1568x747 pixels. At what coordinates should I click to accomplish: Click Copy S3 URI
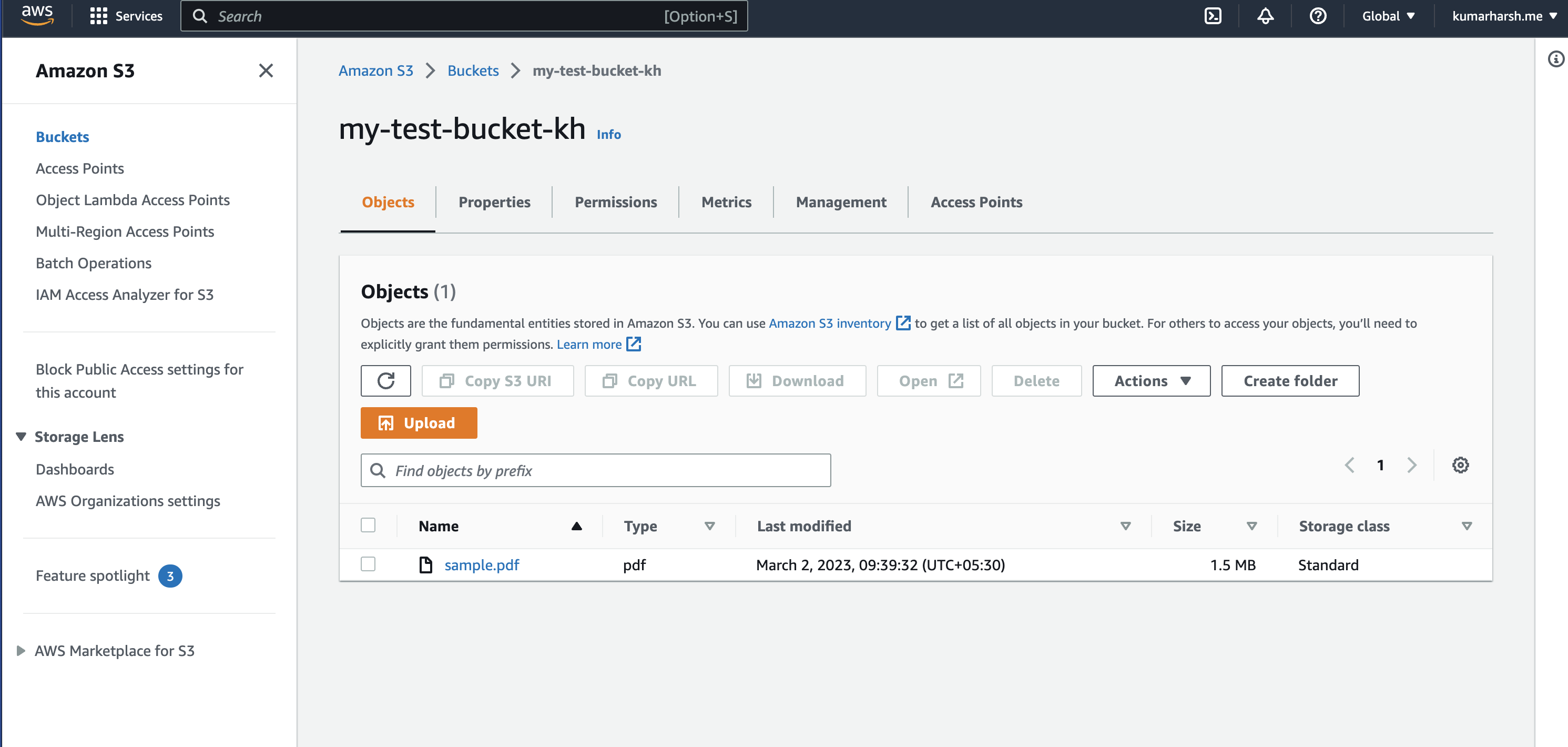pos(497,380)
